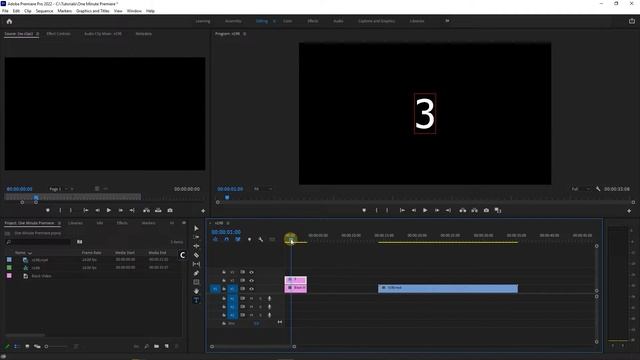Screen dimensions: 640x360
Task: Click Find magnifier icon at Project panel bottom
Action: click(147, 346)
